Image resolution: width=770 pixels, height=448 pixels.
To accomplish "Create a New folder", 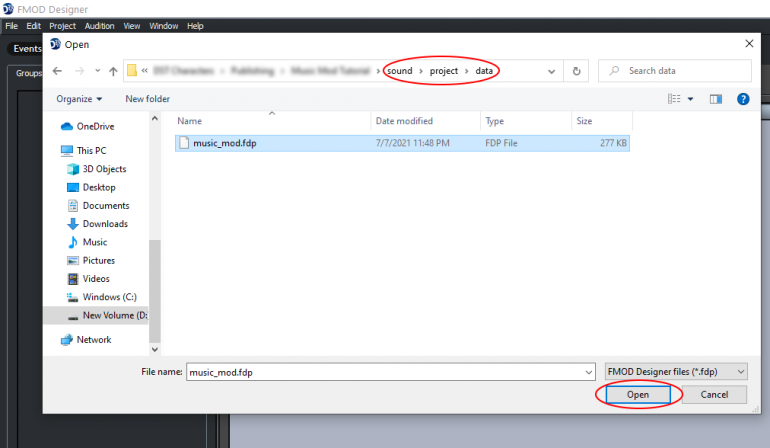I will point(147,99).
